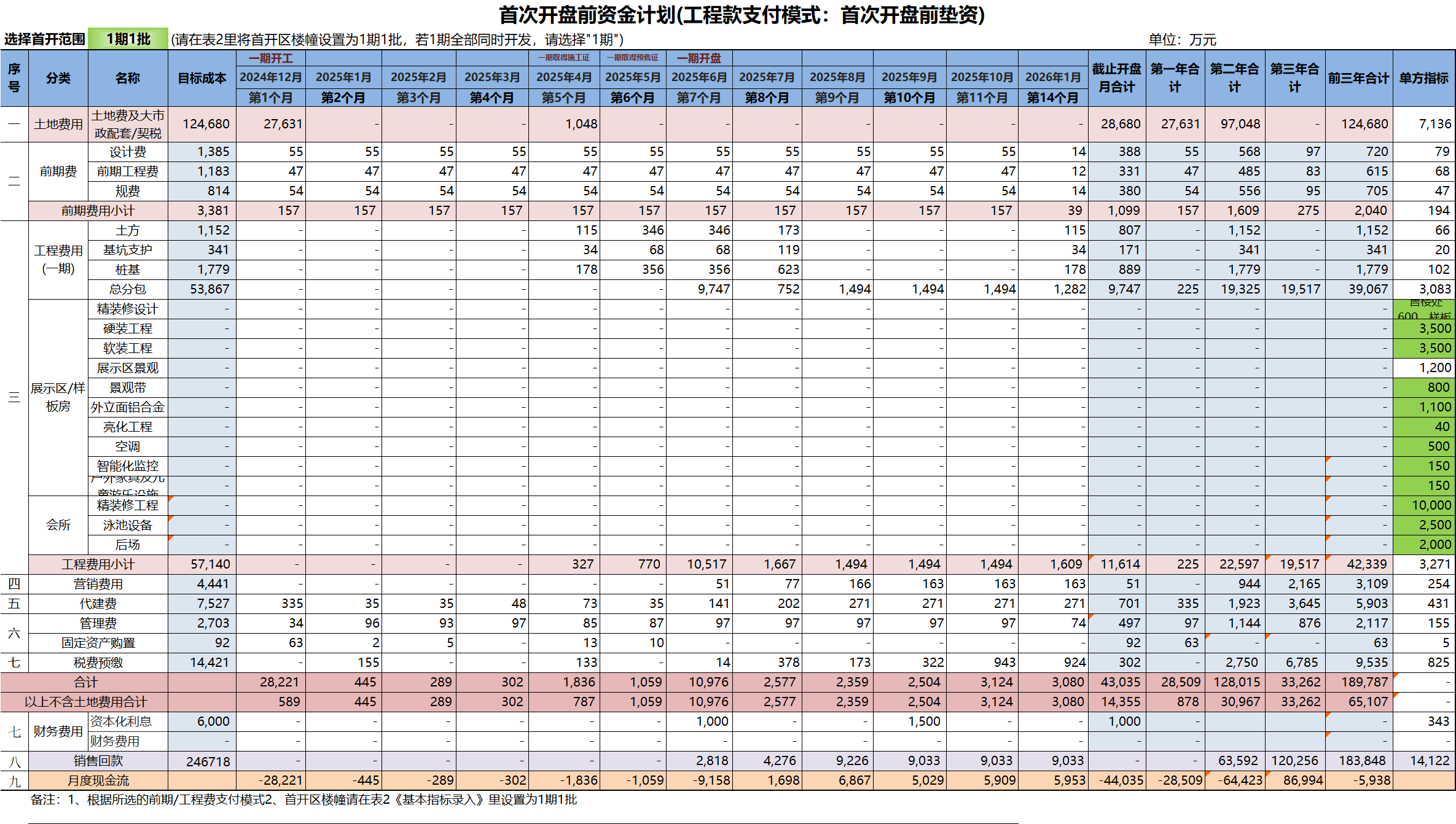
Task: Click the '一期取得预售证' milestone cell
Action: coord(632,58)
